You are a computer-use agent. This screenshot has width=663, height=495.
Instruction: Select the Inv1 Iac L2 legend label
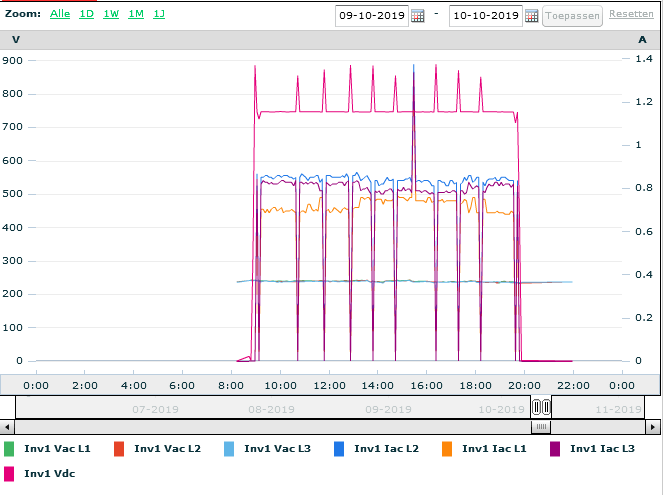pos(386,449)
